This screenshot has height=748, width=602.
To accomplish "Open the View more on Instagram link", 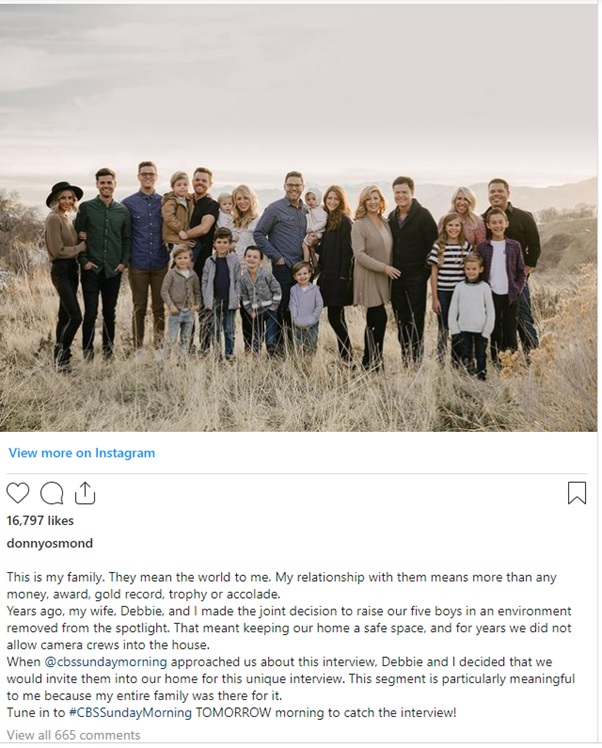I will coord(82,453).
